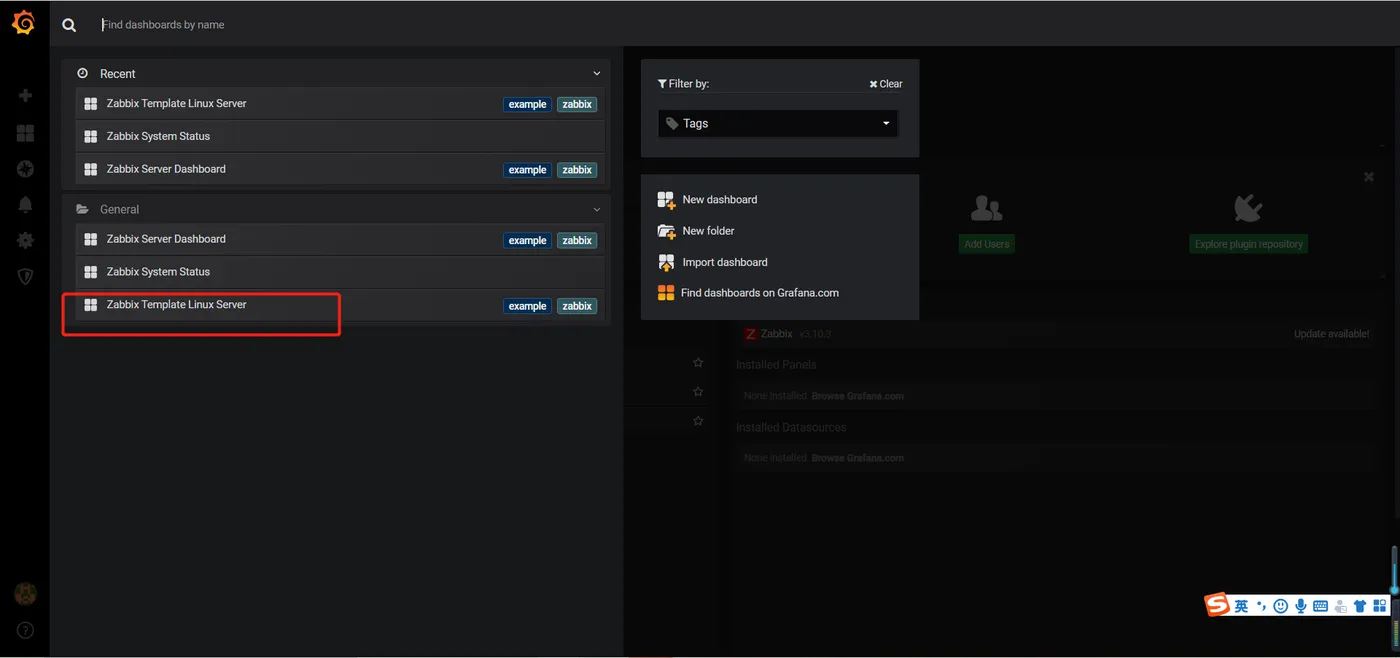Image resolution: width=1400 pixels, height=658 pixels.
Task: Open the Tags filter dropdown
Action: coord(778,124)
